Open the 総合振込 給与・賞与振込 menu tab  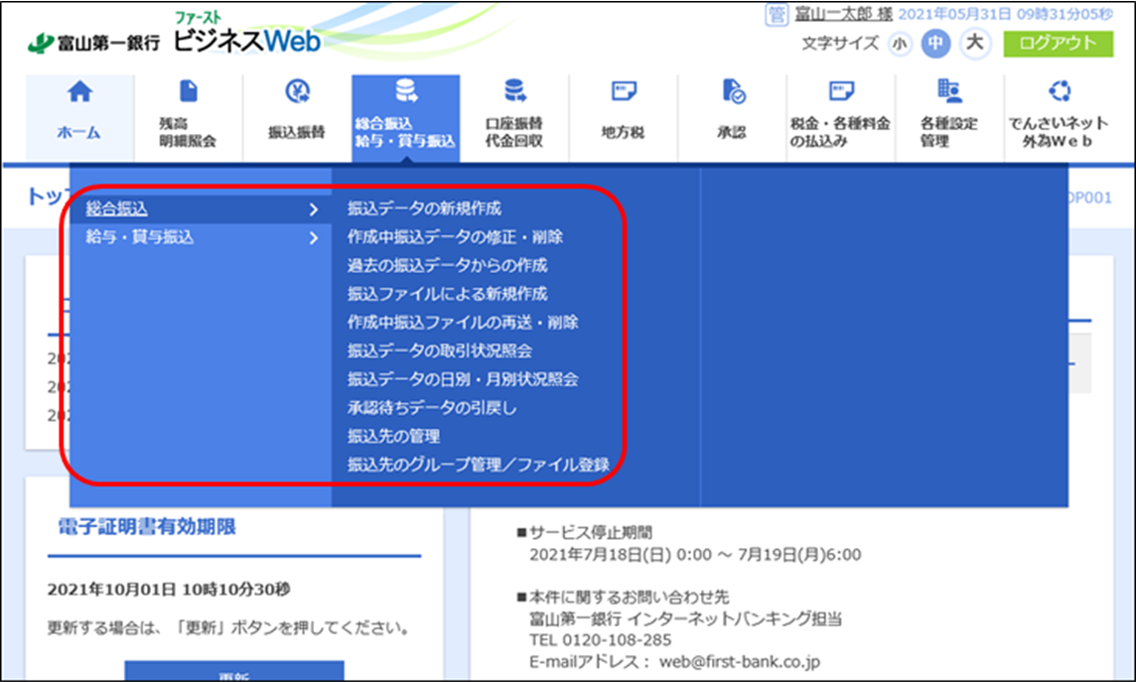pyautogui.click(x=405, y=118)
